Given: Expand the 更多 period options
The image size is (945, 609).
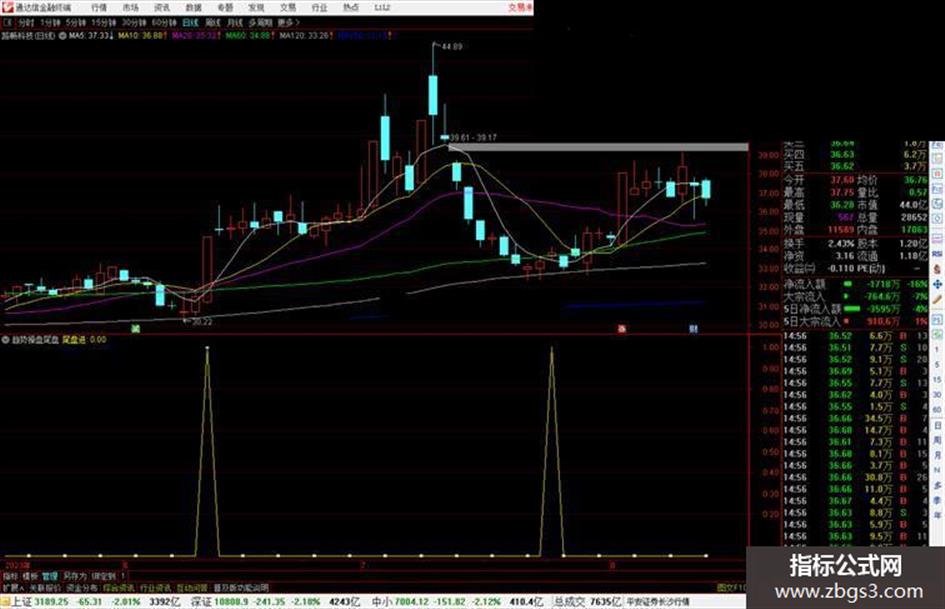Looking at the screenshot, I should point(289,22).
